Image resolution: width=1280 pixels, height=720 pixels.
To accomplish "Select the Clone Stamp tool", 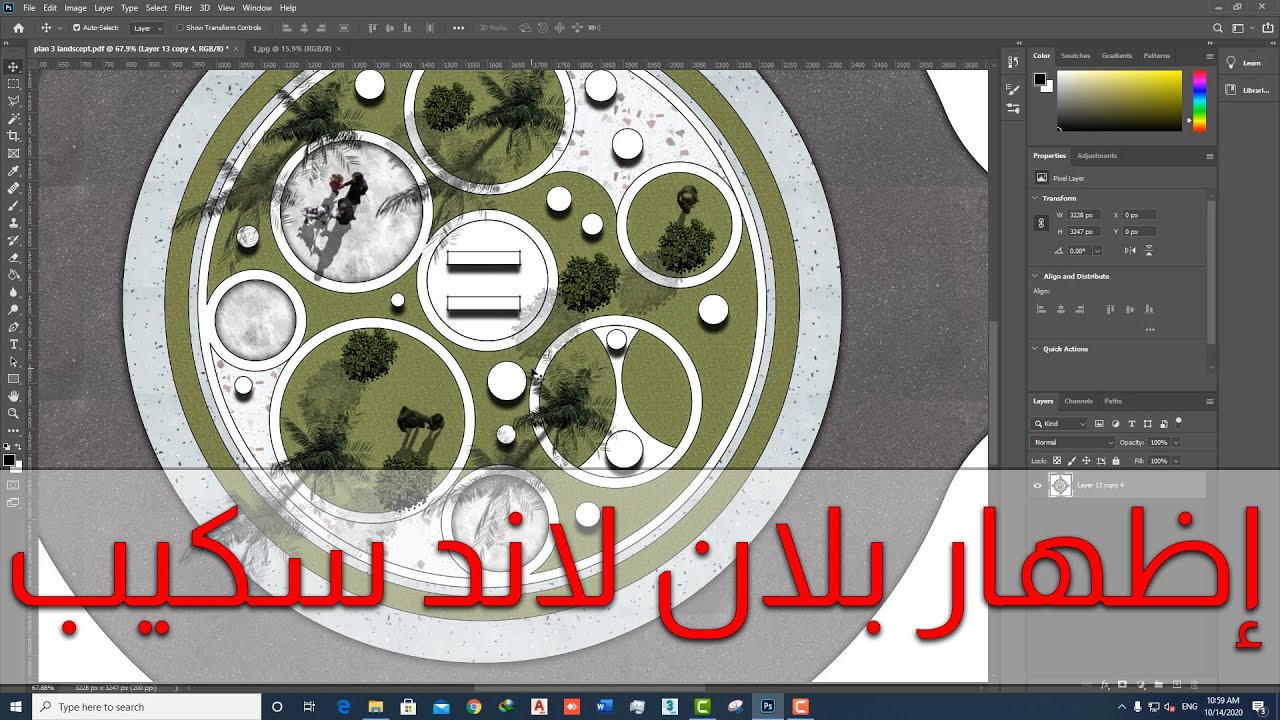I will [x=13, y=223].
